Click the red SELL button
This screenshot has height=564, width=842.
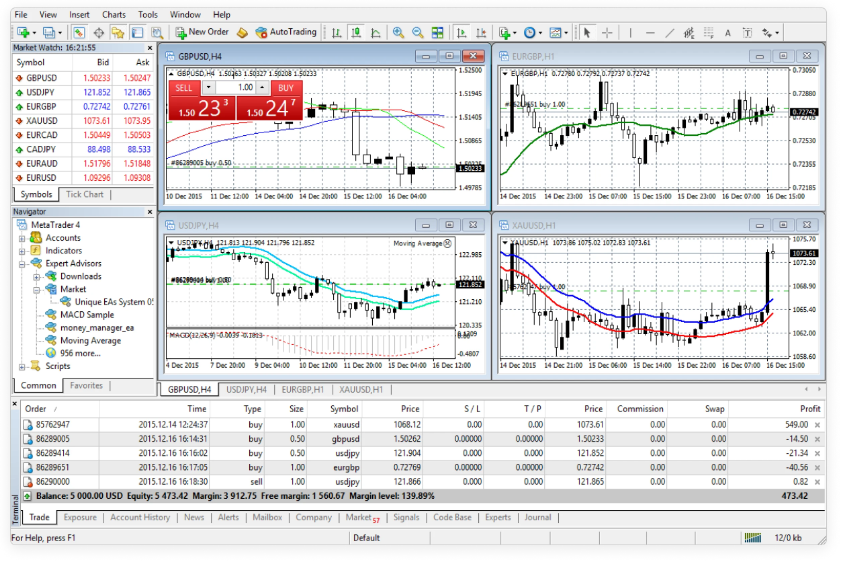184,88
